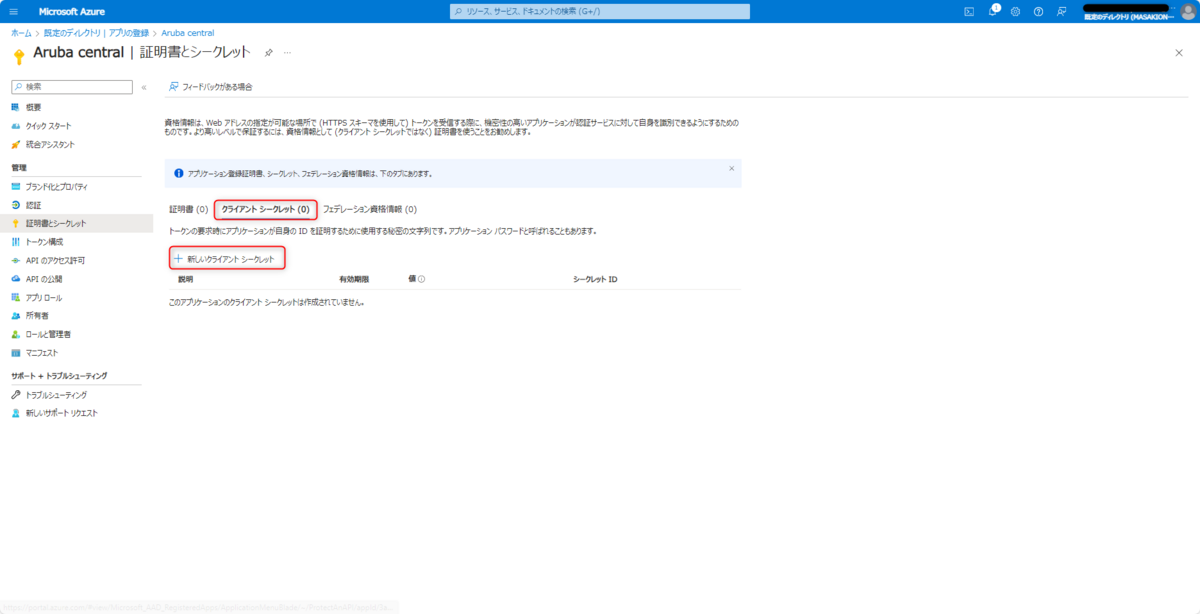The height and width of the screenshot is (614, 1200).
Task: Go to ホーム breadcrumb link
Action: tap(21, 33)
